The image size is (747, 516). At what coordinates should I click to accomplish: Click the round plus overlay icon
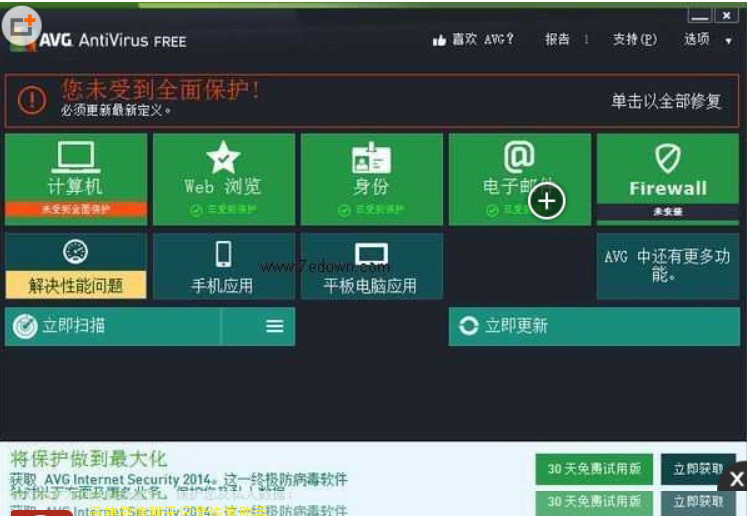(x=546, y=201)
